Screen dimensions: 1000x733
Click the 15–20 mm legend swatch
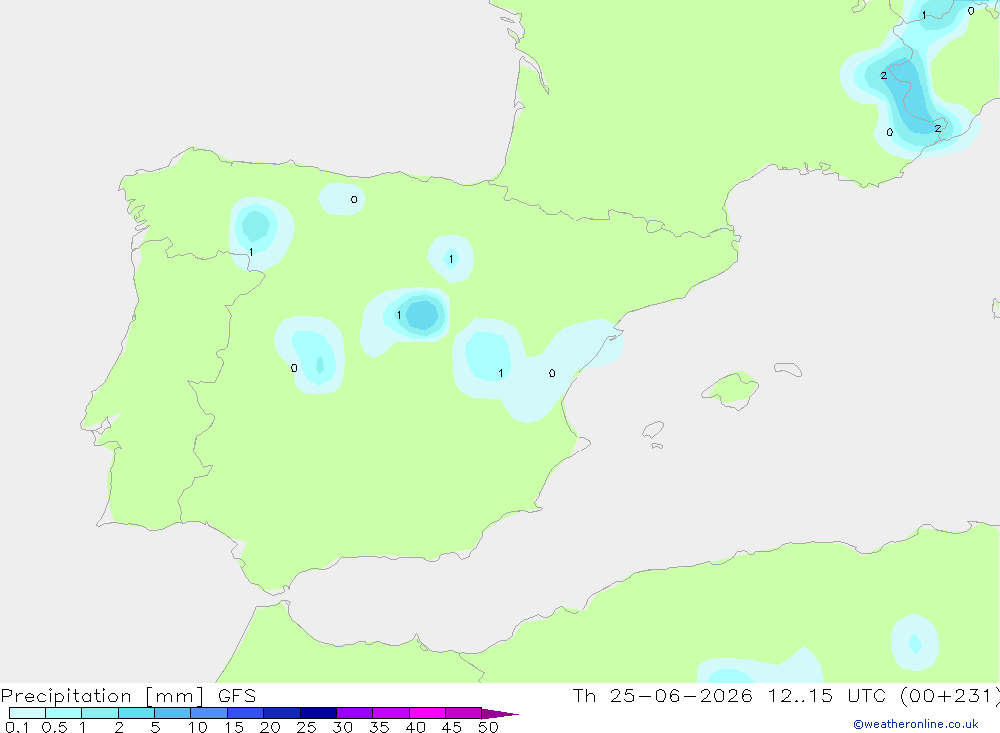pos(246,713)
